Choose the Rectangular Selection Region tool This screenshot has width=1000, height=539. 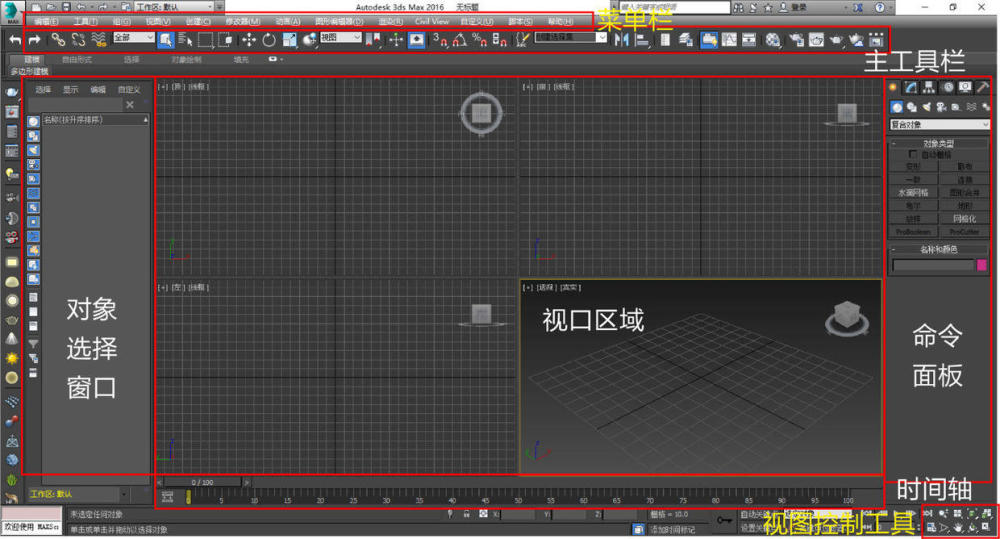click(205, 40)
